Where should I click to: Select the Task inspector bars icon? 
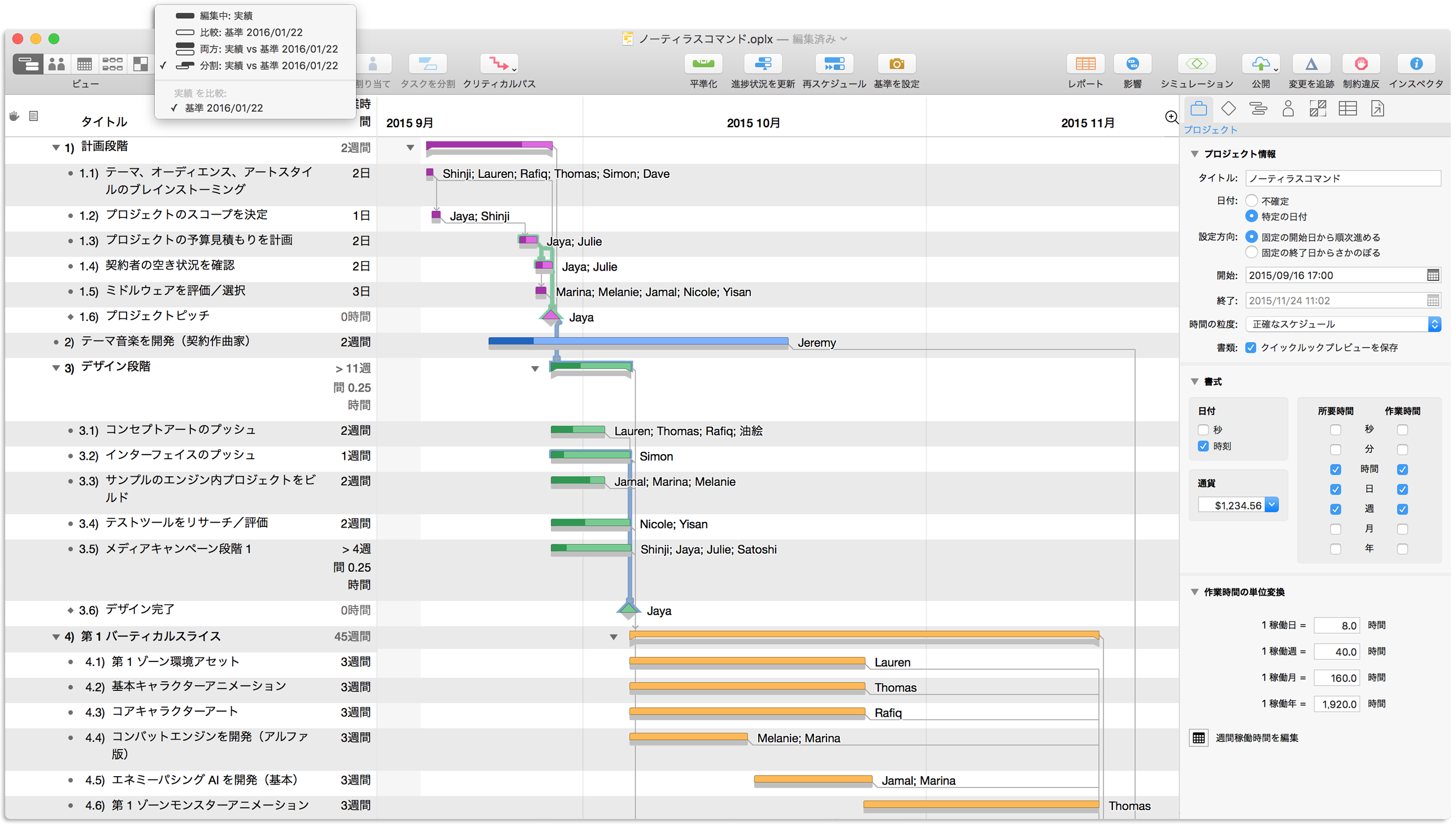(1258, 108)
